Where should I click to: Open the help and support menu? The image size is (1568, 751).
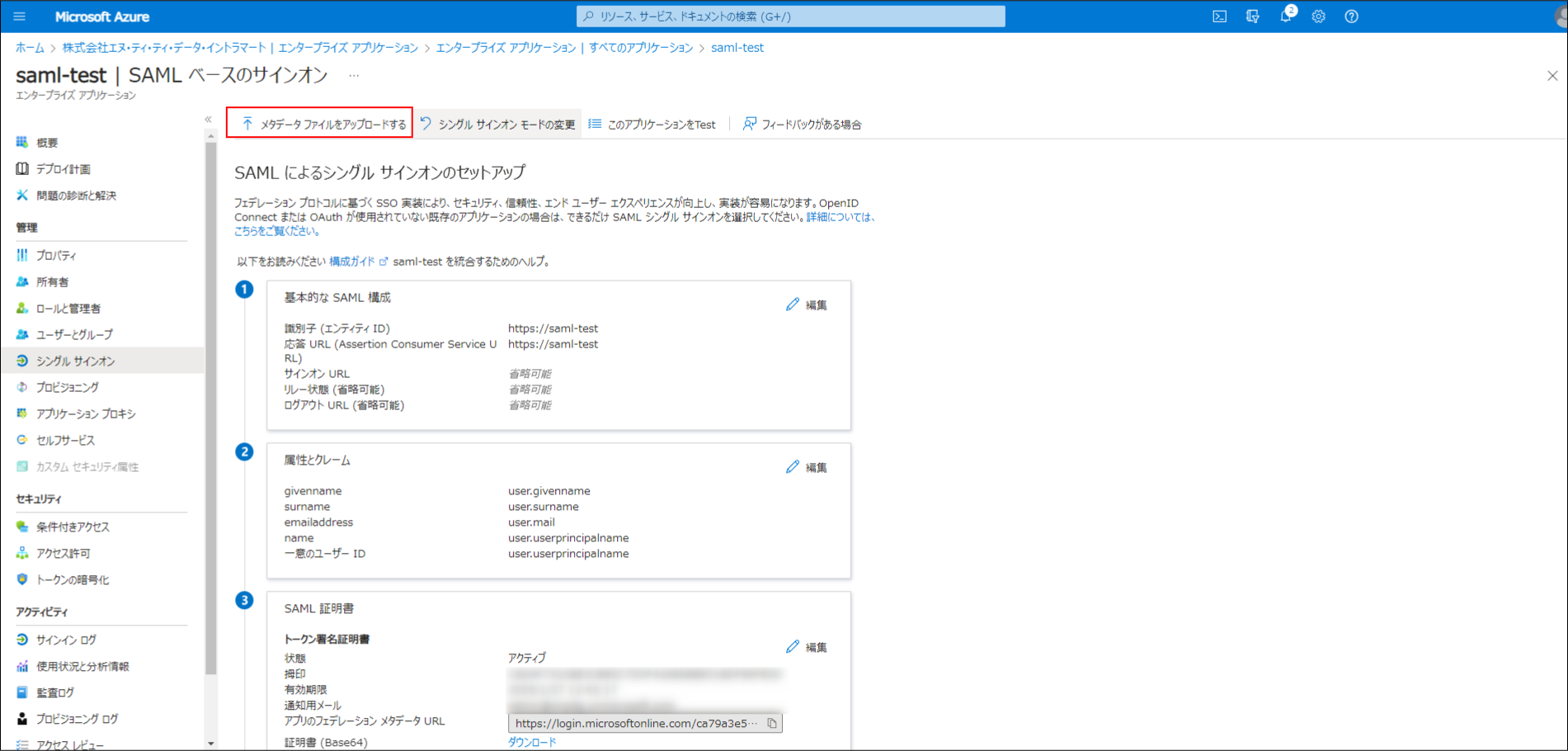[x=1351, y=16]
